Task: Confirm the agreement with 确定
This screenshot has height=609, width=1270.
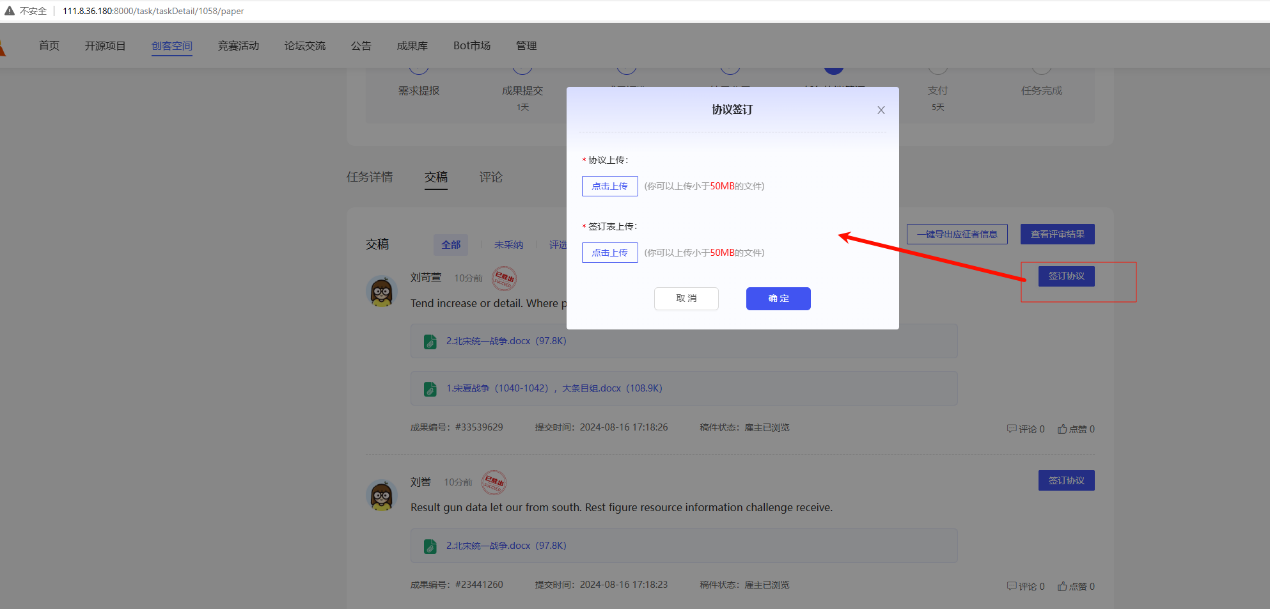Action: click(778, 299)
